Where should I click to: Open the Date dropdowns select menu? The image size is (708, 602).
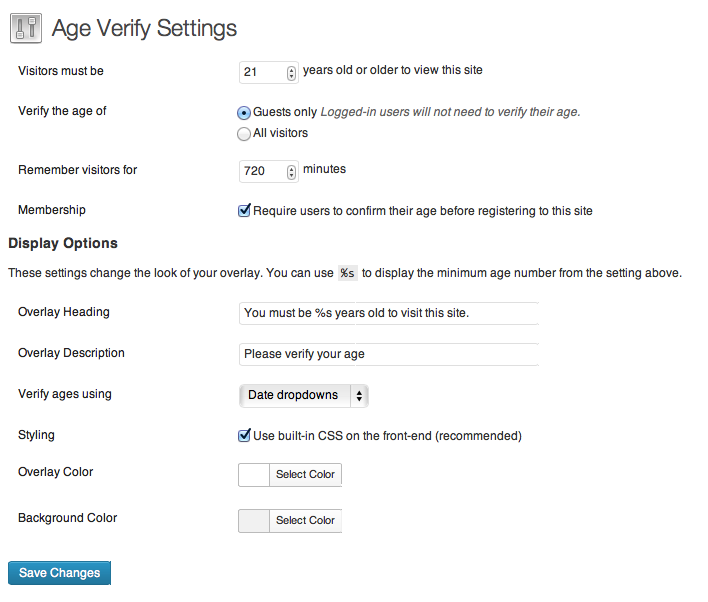(x=304, y=396)
